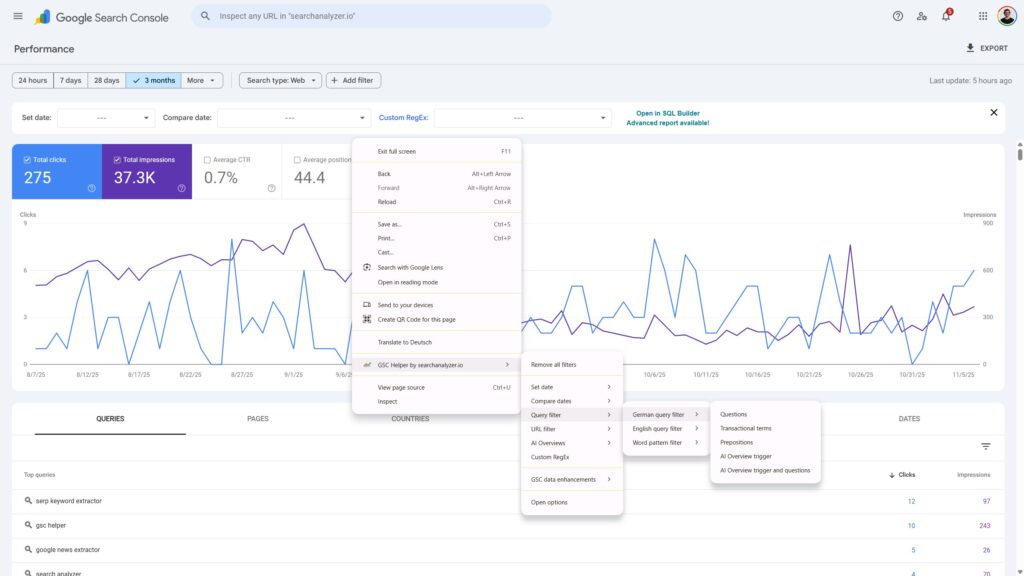This screenshot has width=1024, height=576.
Task: Open the SQL Builder link
Action: [x=667, y=114]
